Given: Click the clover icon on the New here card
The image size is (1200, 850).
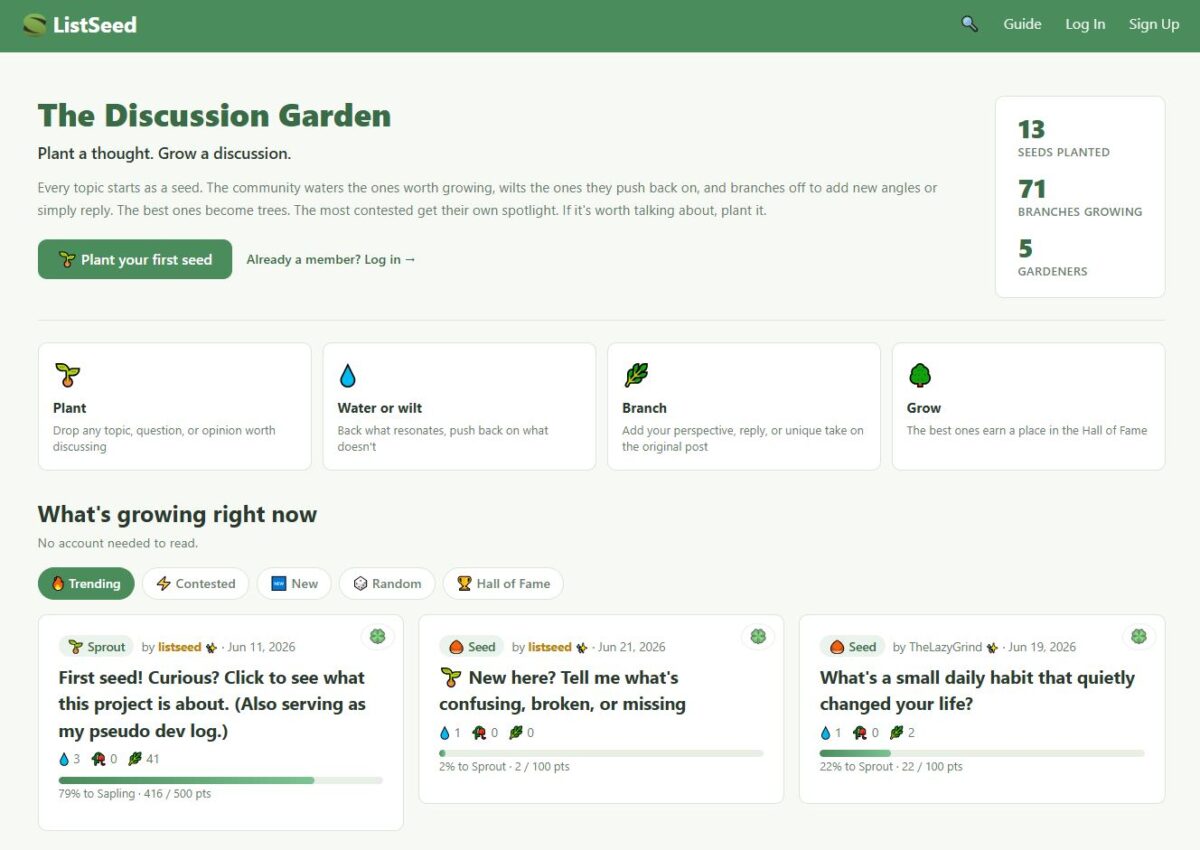Looking at the screenshot, I should (757, 636).
